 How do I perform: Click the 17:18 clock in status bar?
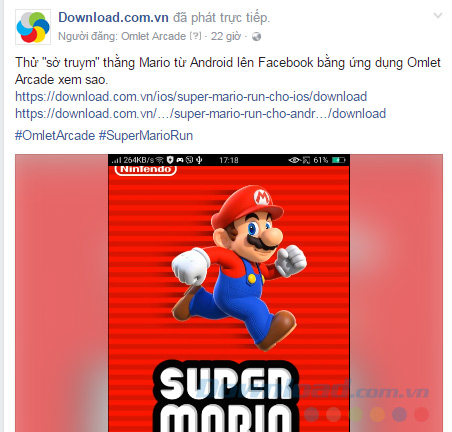coord(229,160)
